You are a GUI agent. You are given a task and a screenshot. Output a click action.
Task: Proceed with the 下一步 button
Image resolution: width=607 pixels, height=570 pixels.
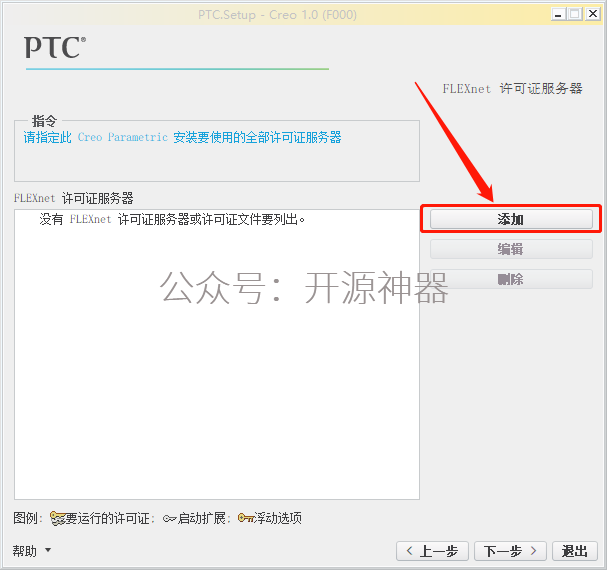coord(510,551)
